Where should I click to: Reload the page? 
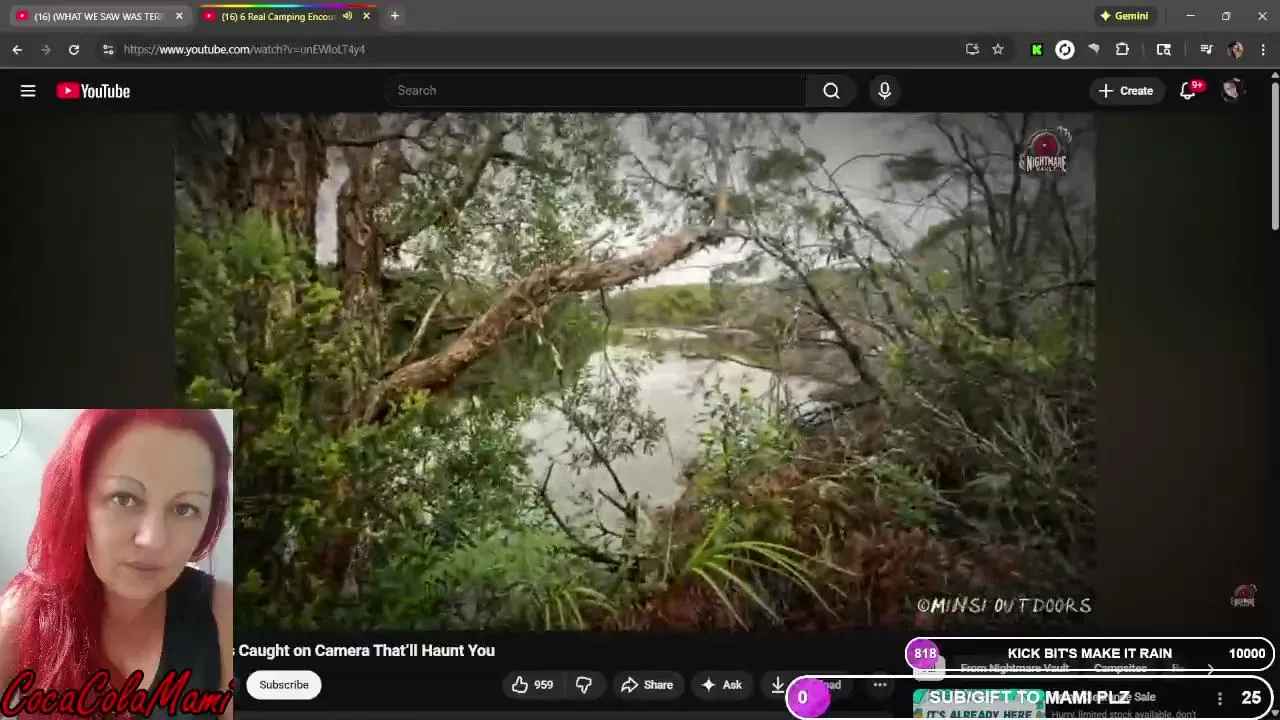click(74, 49)
